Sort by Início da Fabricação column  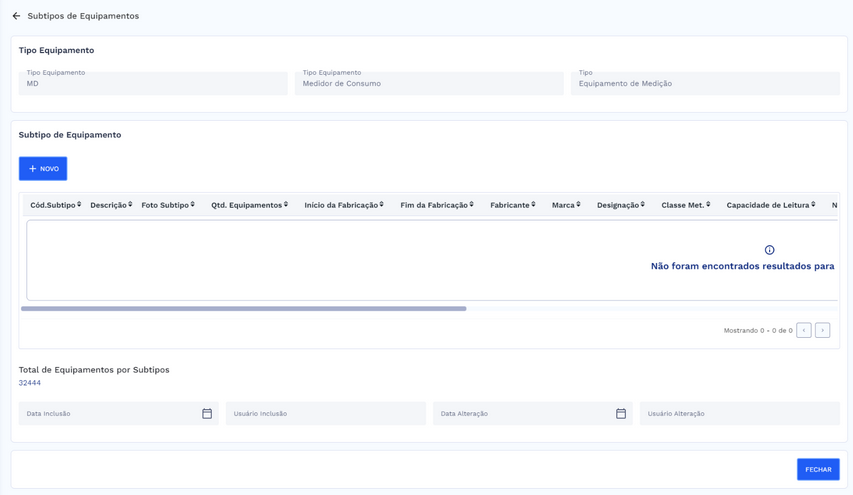(344, 205)
